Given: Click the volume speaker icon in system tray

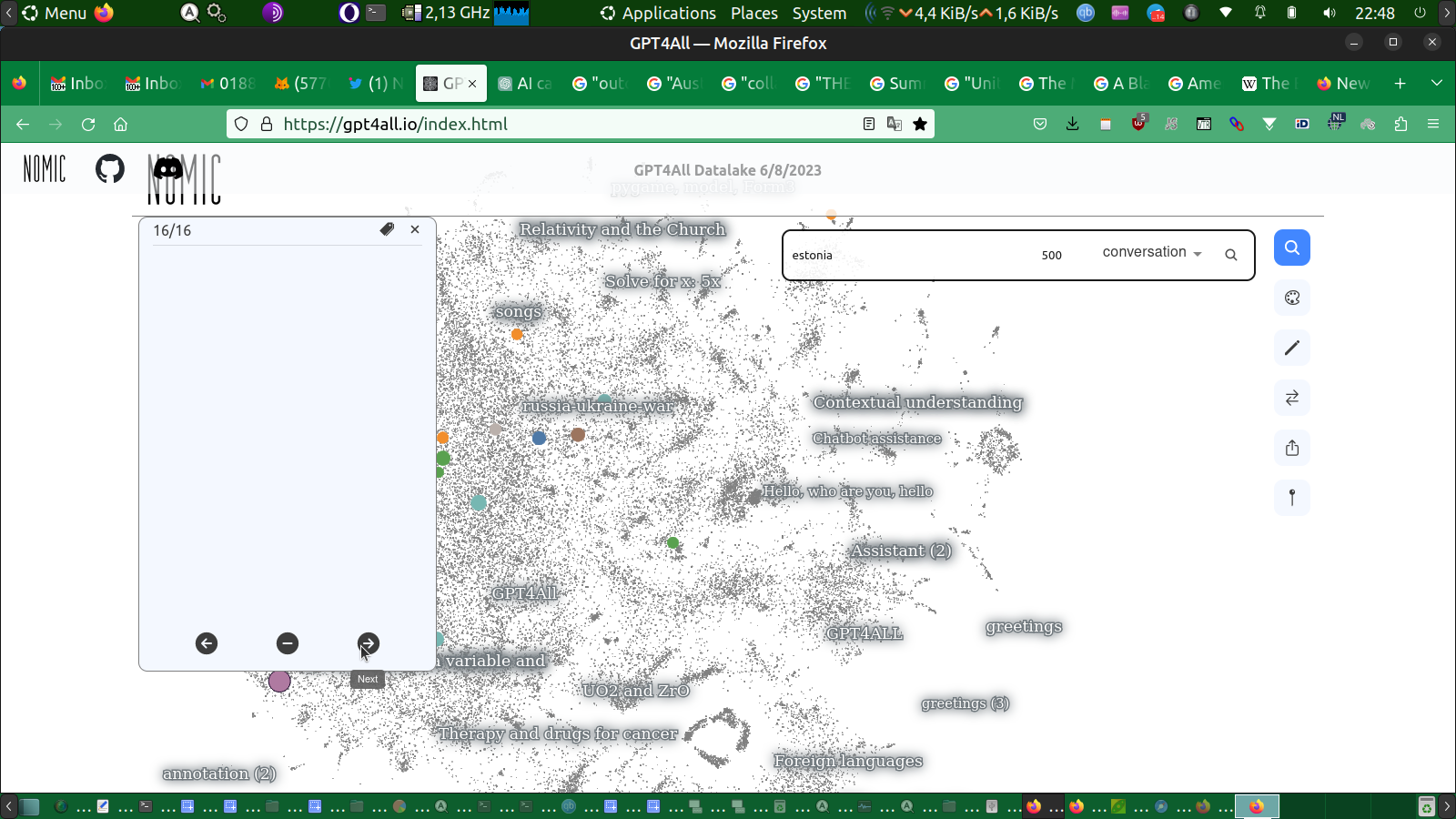Looking at the screenshot, I should click(x=1330, y=13).
